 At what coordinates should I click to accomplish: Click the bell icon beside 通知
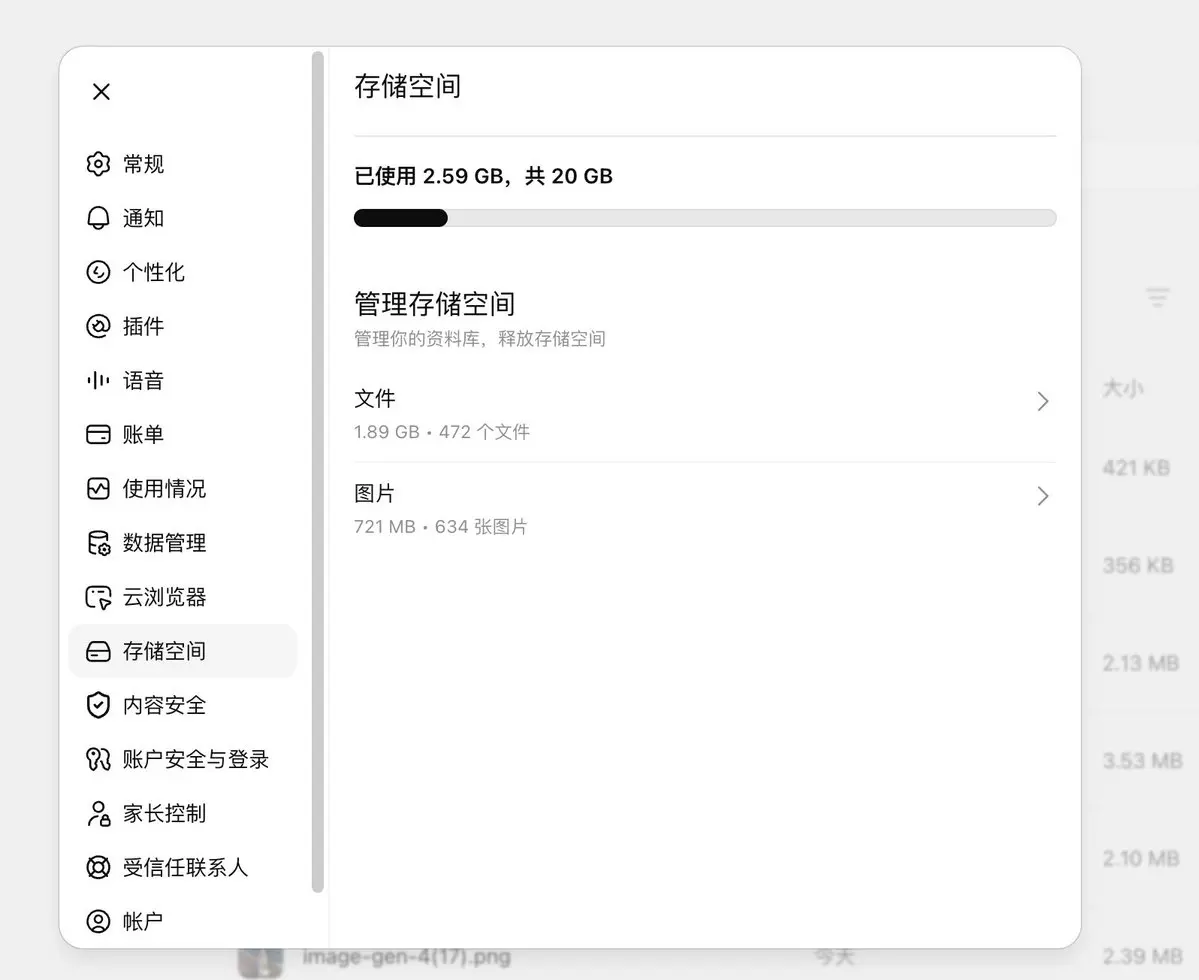(98, 218)
